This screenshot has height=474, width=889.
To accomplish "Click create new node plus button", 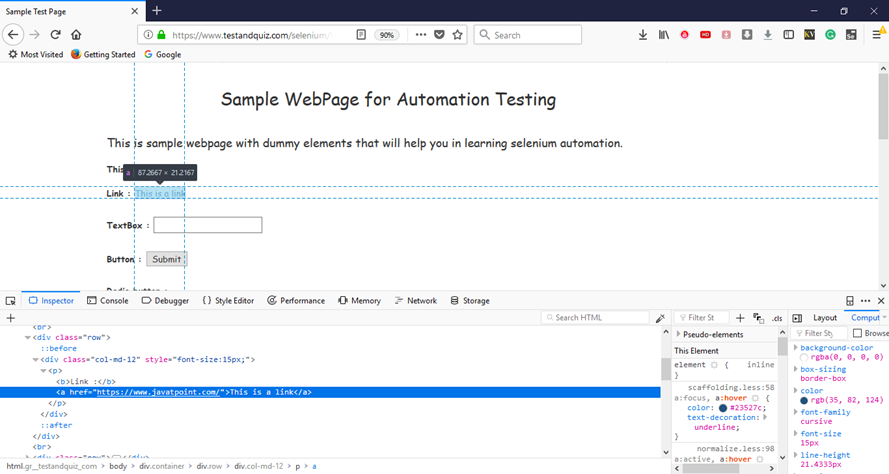I will [10, 318].
